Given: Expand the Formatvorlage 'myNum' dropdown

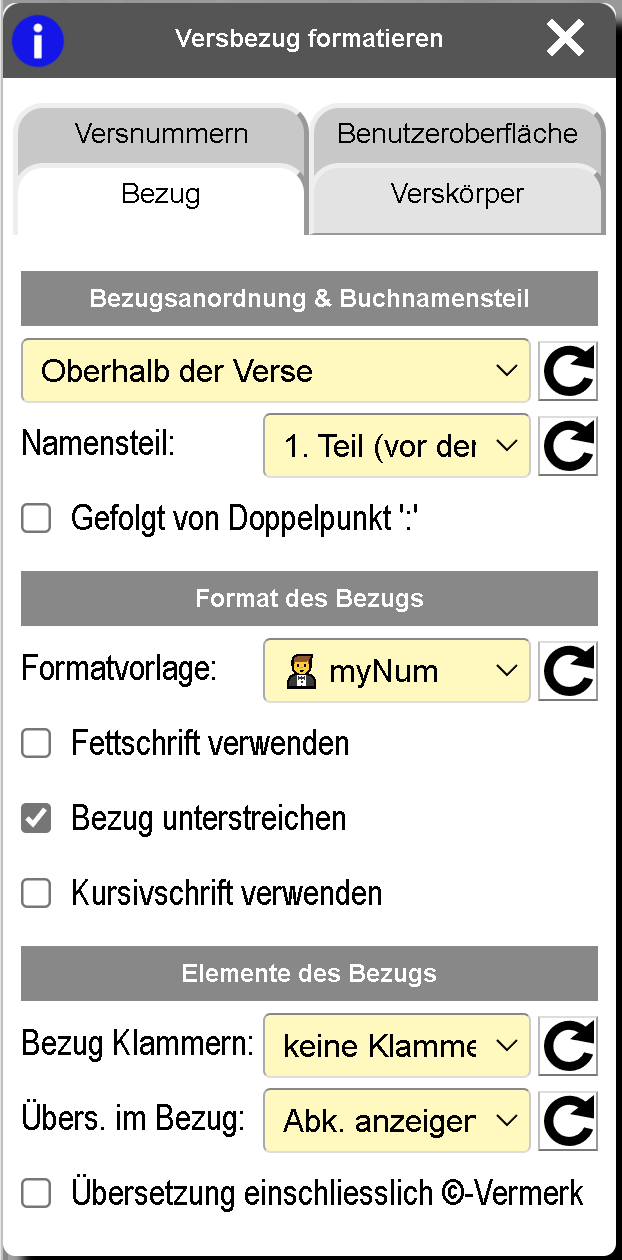Looking at the screenshot, I should pyautogui.click(x=396, y=671).
